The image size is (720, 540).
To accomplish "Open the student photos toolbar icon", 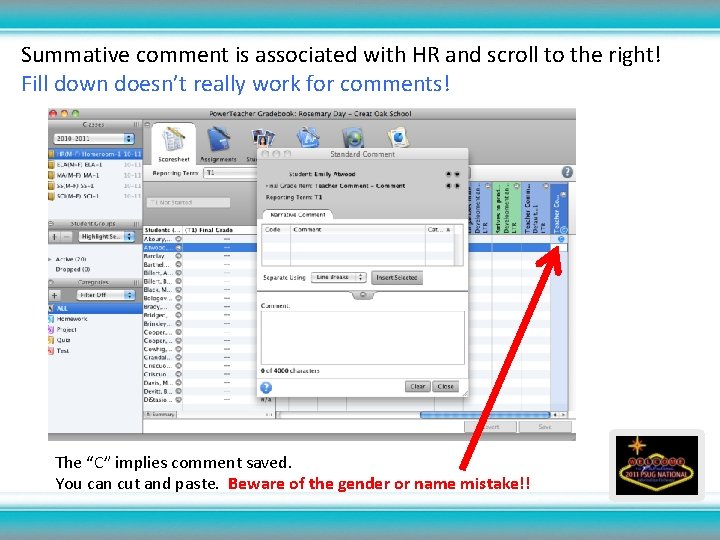I will 263,139.
